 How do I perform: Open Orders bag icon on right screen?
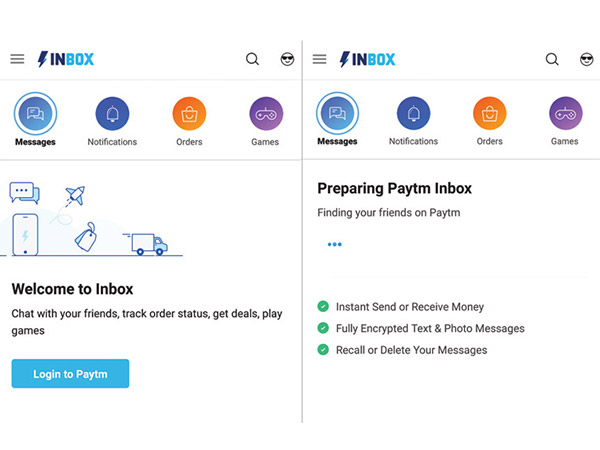coord(490,114)
